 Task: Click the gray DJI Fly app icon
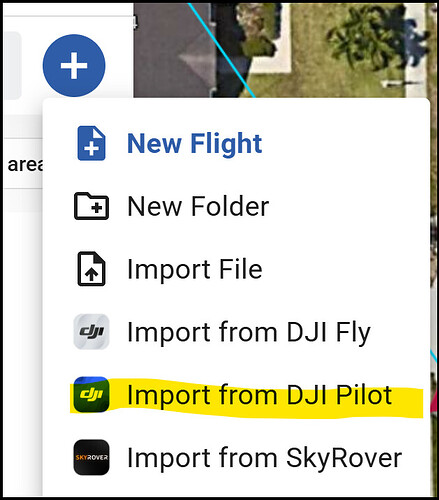click(x=91, y=332)
